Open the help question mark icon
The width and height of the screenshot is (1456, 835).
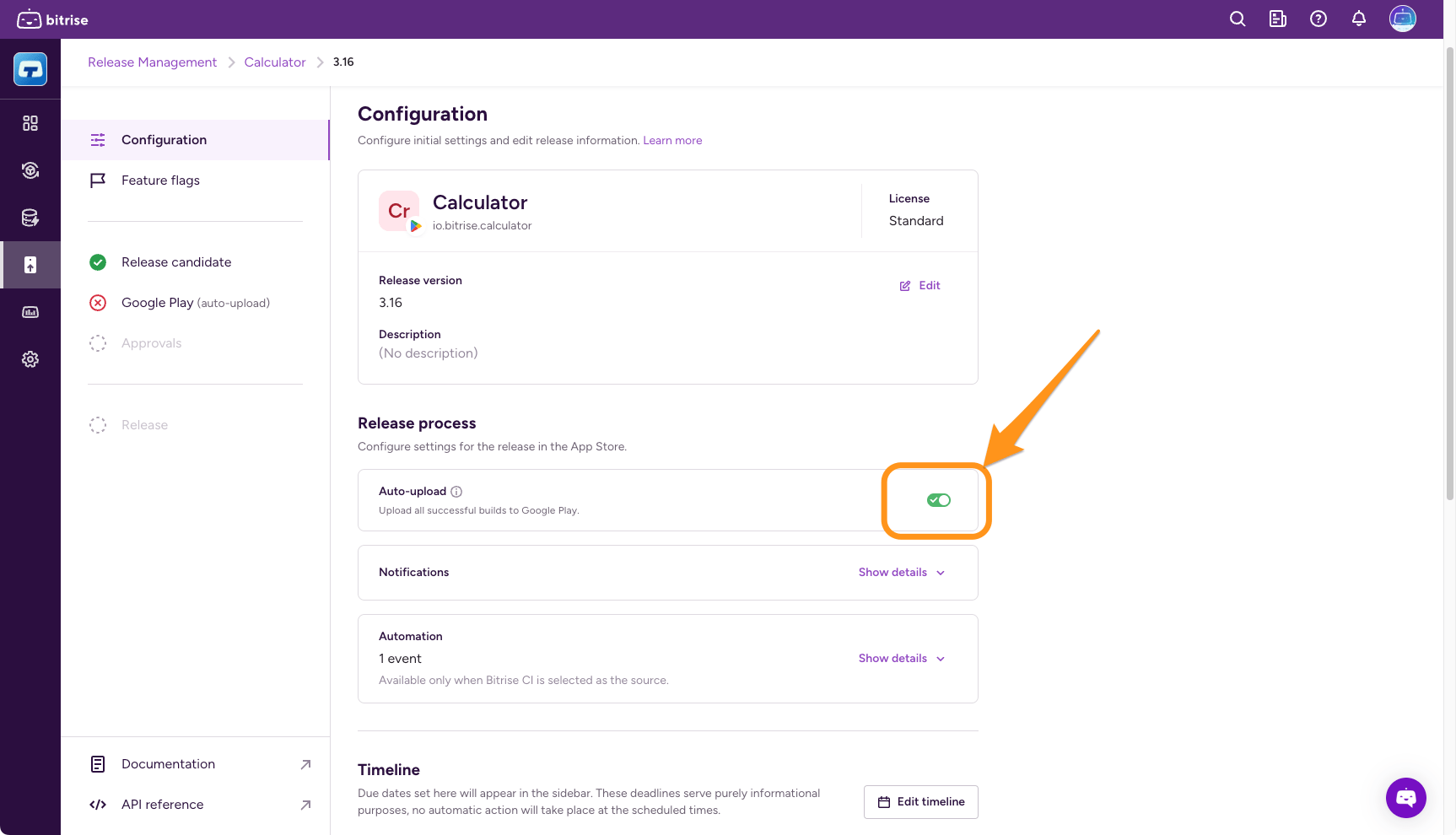1318,19
